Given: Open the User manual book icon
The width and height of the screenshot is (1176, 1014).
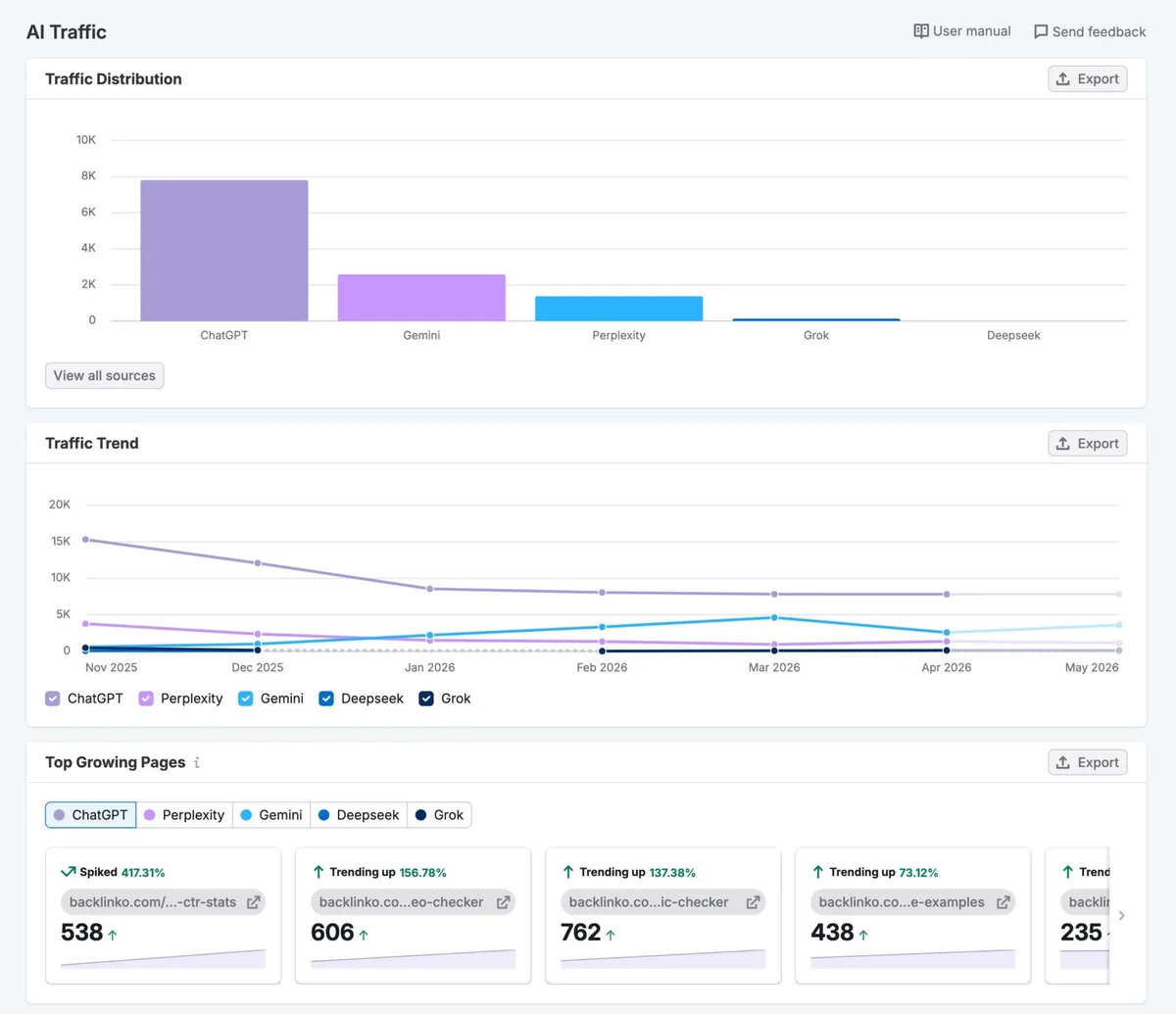Looking at the screenshot, I should pyautogui.click(x=921, y=31).
